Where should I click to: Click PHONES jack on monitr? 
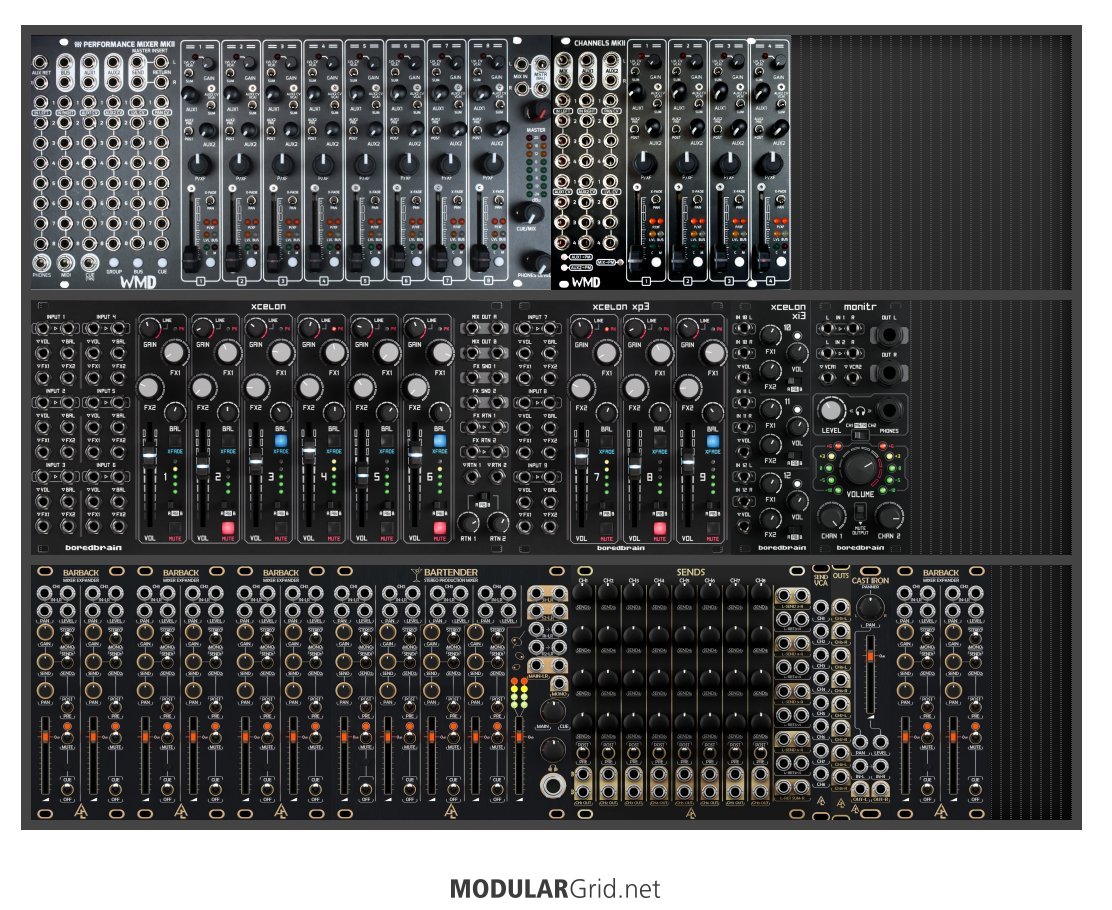pyautogui.click(x=889, y=410)
